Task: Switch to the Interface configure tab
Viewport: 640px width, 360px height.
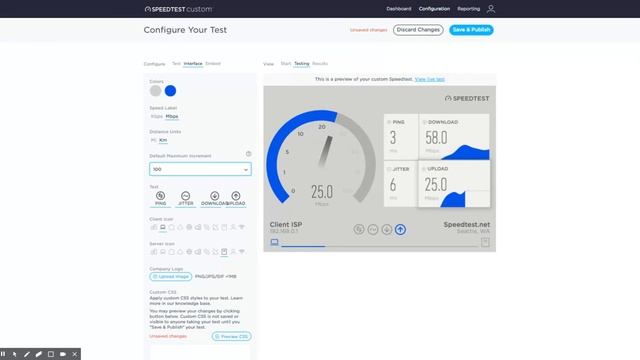Action: click(x=193, y=64)
